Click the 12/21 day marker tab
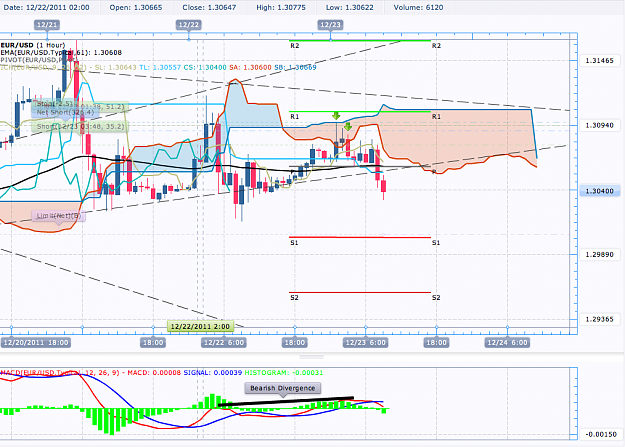Screen dimensions: 625x447 pyautogui.click(x=47, y=25)
